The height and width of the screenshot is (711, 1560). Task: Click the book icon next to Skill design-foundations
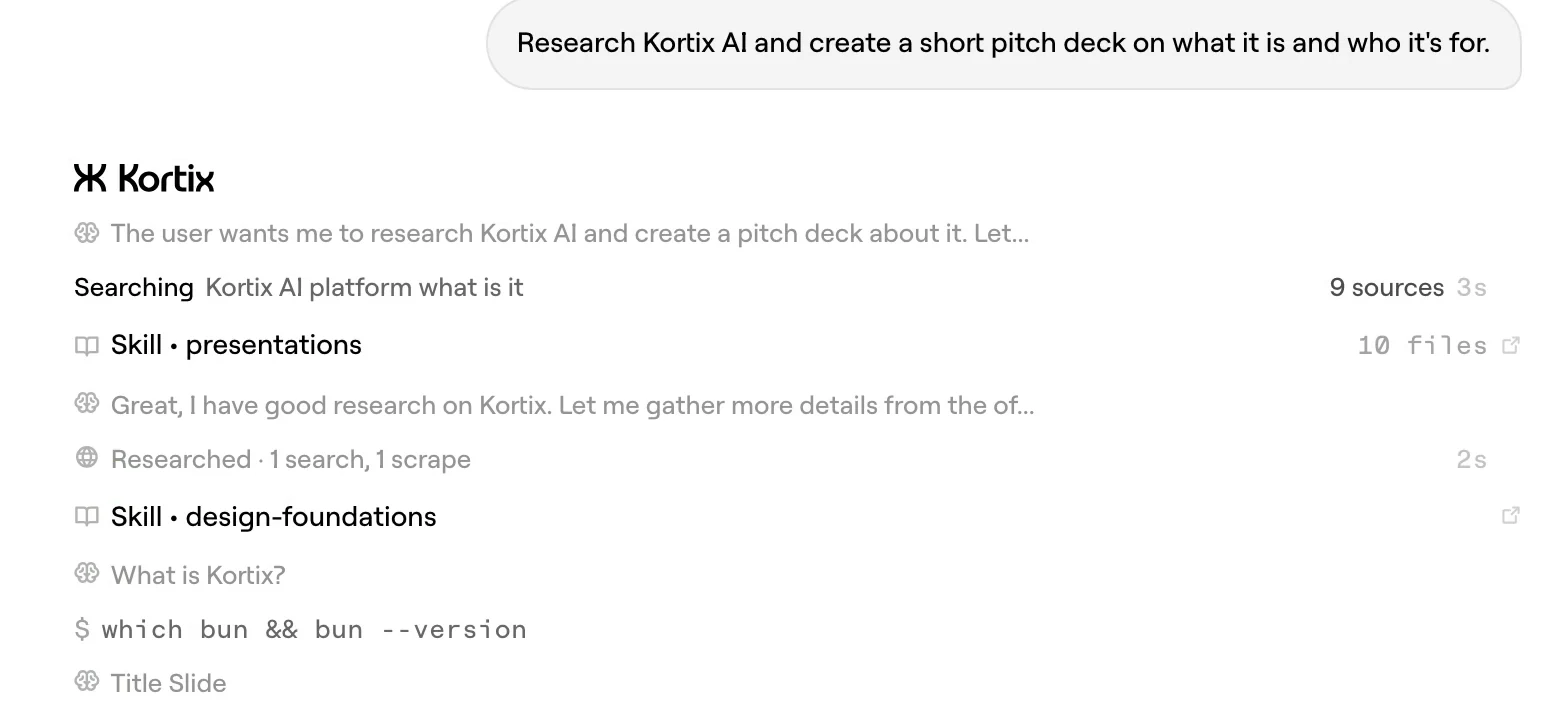(87, 517)
